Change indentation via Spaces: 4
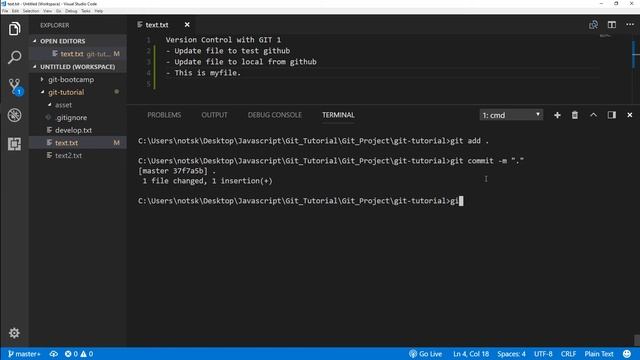 click(x=511, y=354)
